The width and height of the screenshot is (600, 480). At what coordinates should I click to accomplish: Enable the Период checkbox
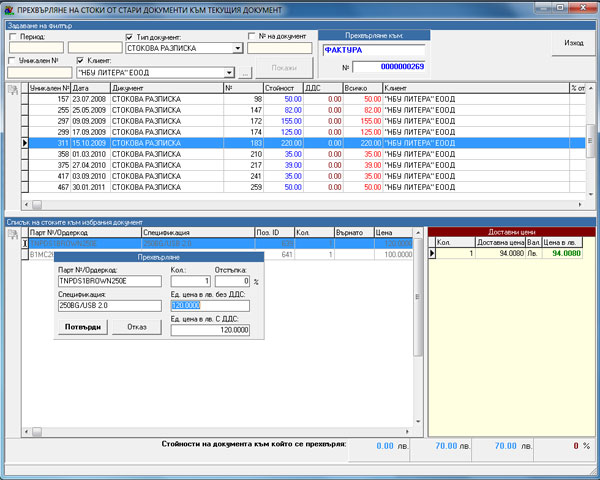pyautogui.click(x=13, y=36)
